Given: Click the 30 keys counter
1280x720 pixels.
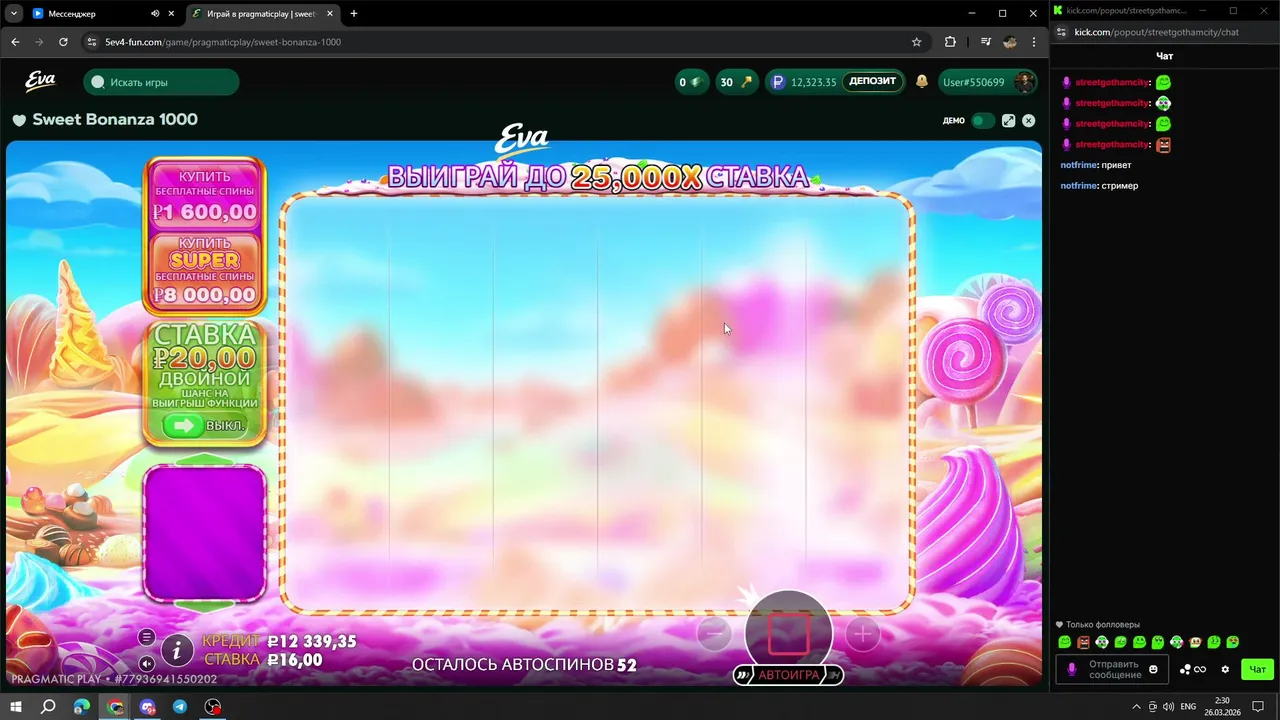Looking at the screenshot, I should click(735, 82).
